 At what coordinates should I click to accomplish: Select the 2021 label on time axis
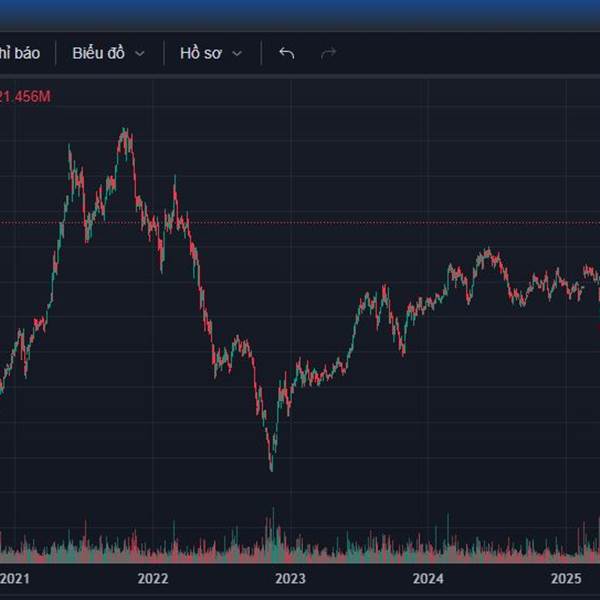[x=14, y=578]
